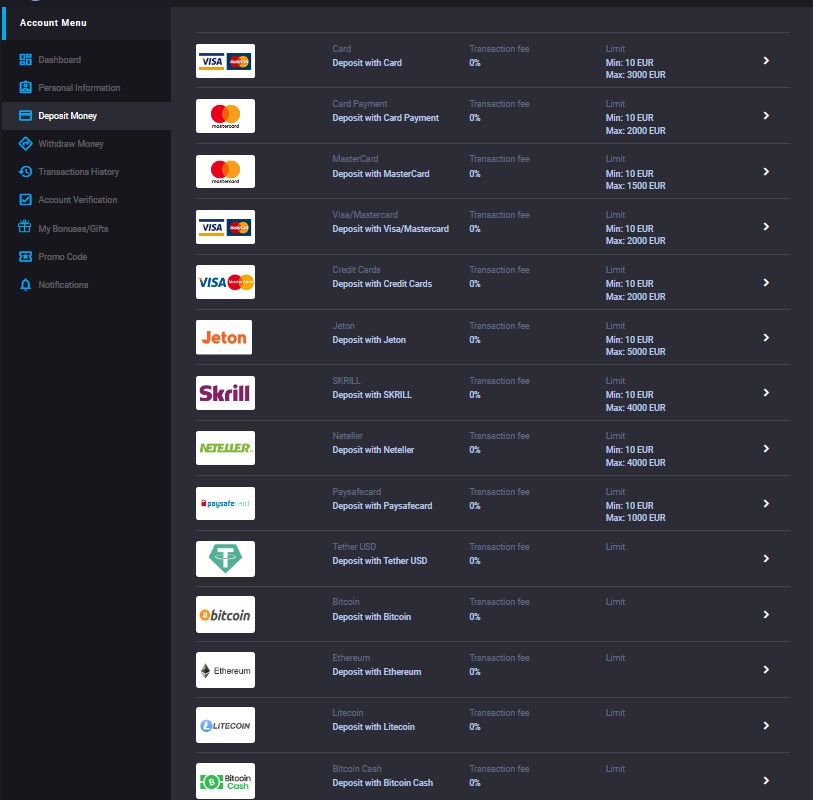Viewport: 813px width, 800px height.
Task: Open the Litecoin row chevron
Action: (x=766, y=725)
